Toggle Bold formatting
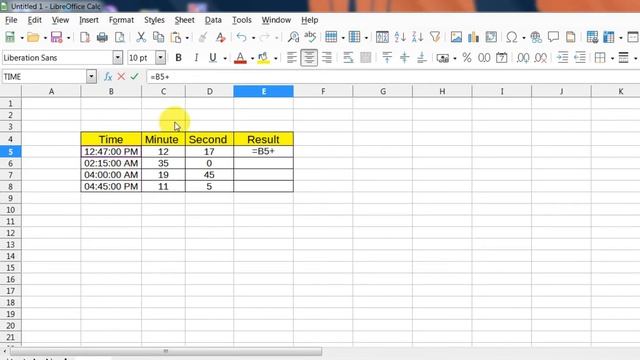 178,58
